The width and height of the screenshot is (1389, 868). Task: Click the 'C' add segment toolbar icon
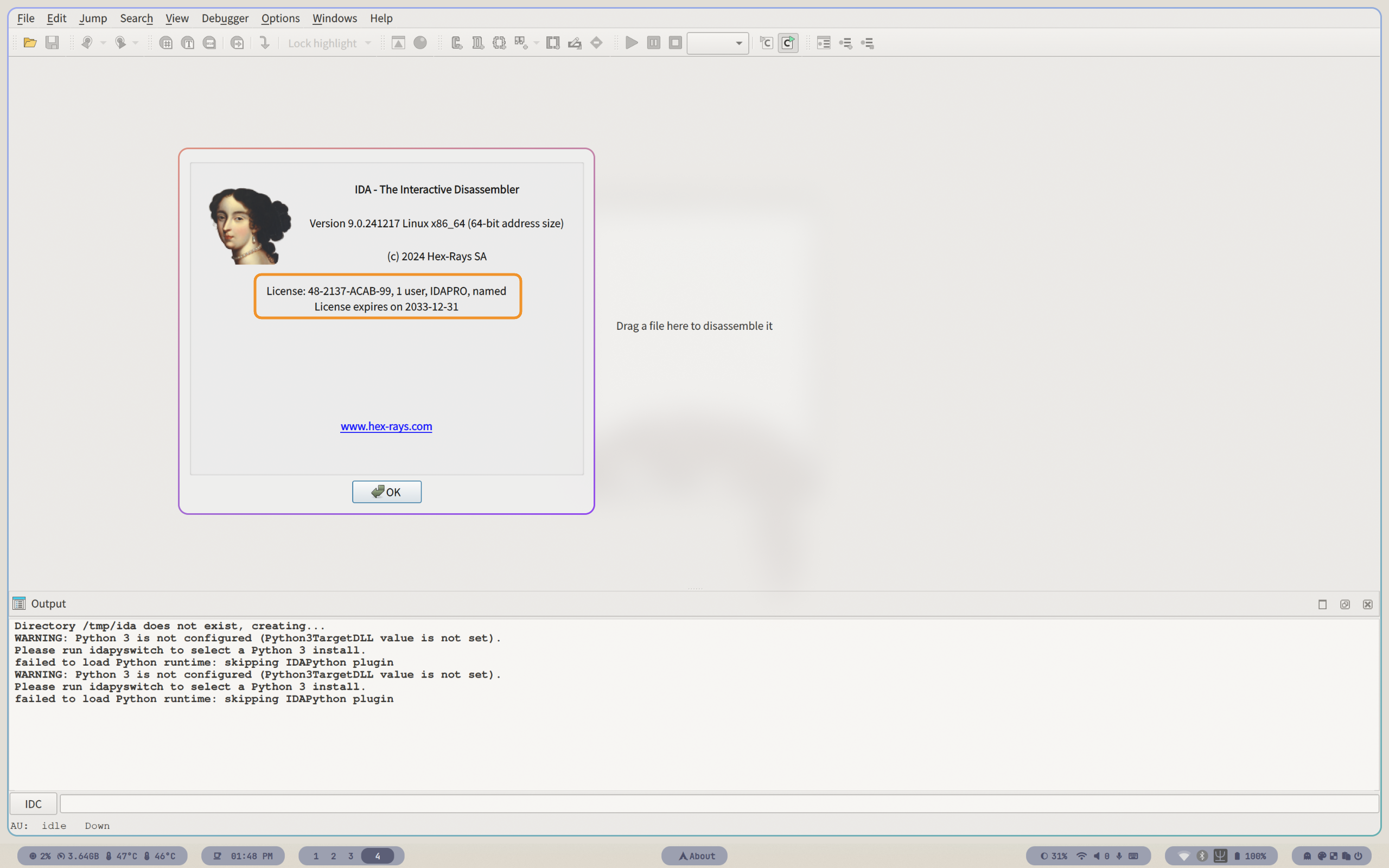point(457,42)
